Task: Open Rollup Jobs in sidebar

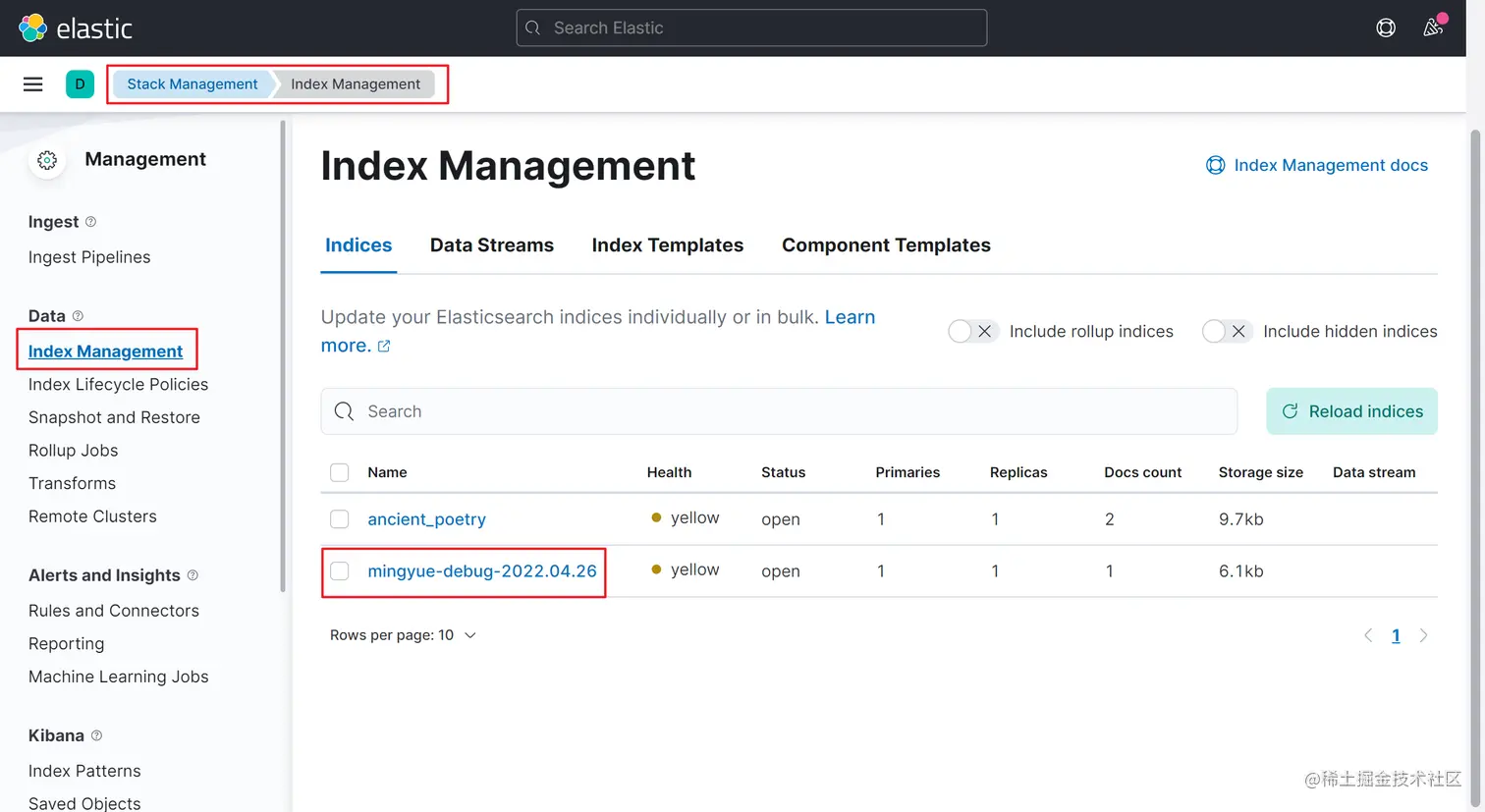Action: tap(73, 451)
